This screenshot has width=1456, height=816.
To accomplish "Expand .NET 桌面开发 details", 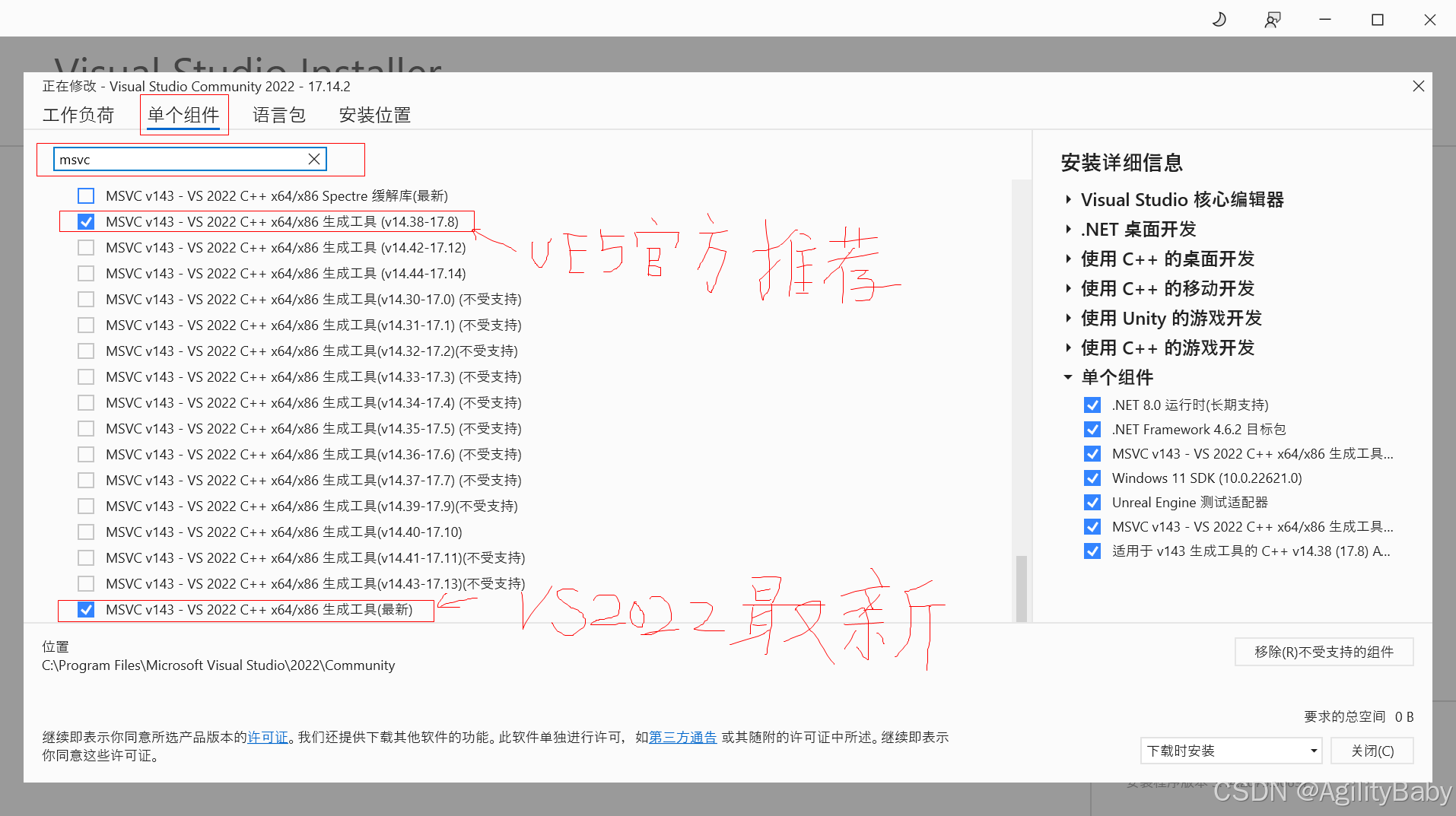I will 1068,230.
